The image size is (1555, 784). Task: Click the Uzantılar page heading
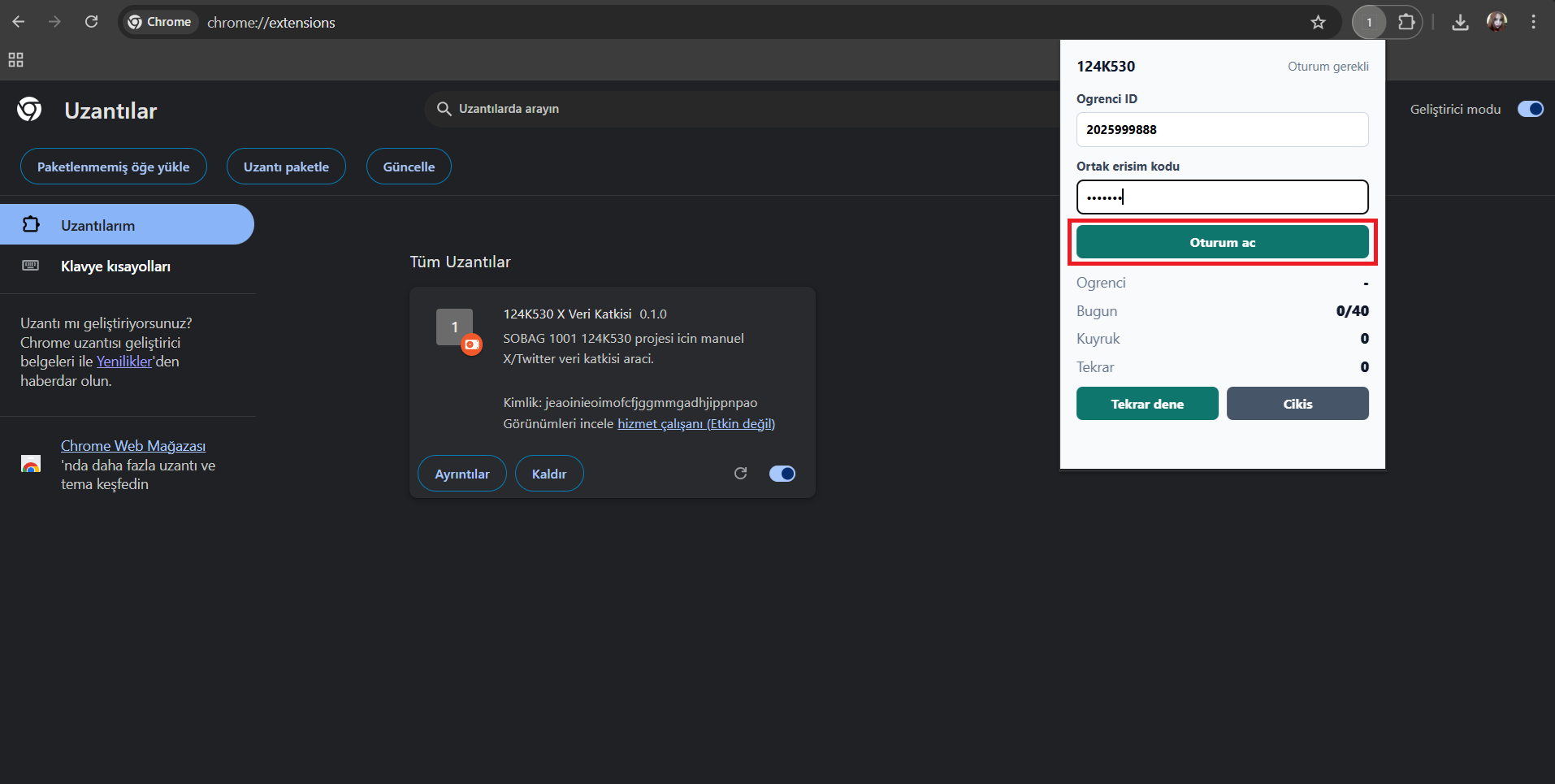tap(110, 110)
